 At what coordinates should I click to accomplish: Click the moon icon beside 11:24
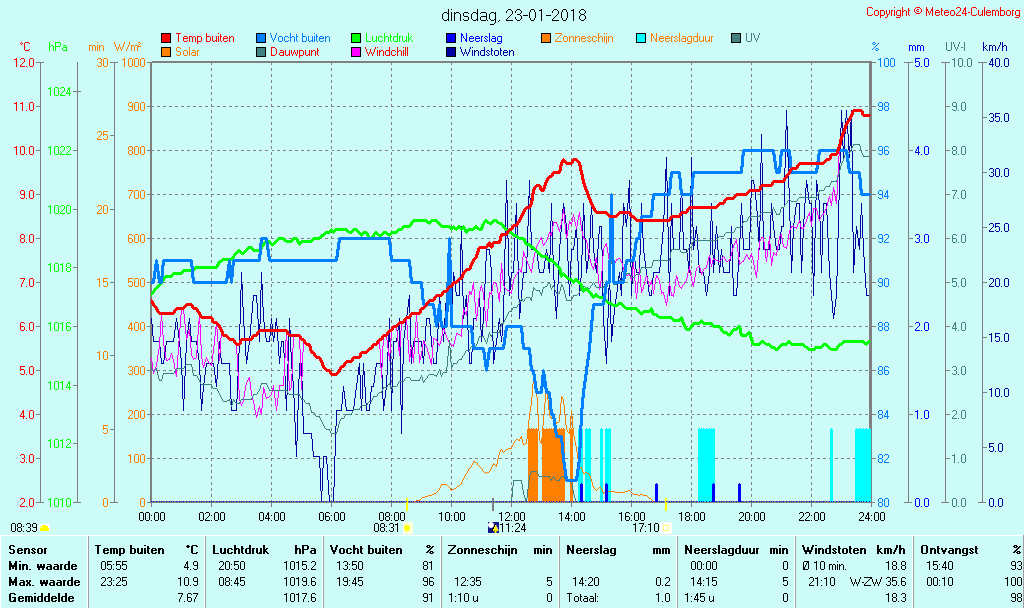pos(492,528)
